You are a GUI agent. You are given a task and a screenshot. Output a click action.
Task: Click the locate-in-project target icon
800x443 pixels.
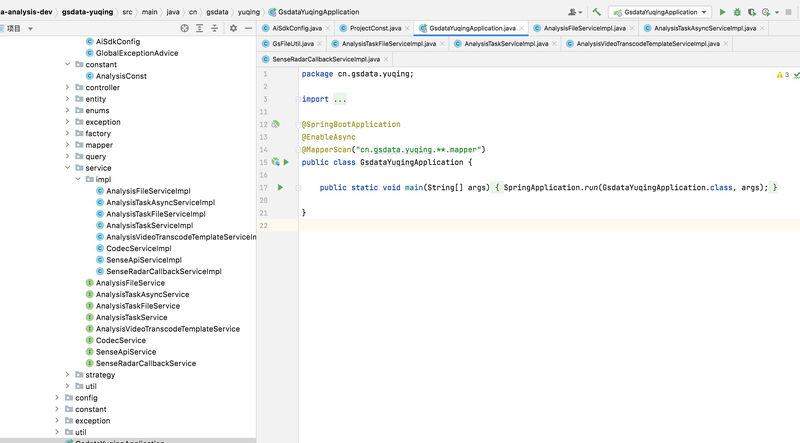click(185, 29)
